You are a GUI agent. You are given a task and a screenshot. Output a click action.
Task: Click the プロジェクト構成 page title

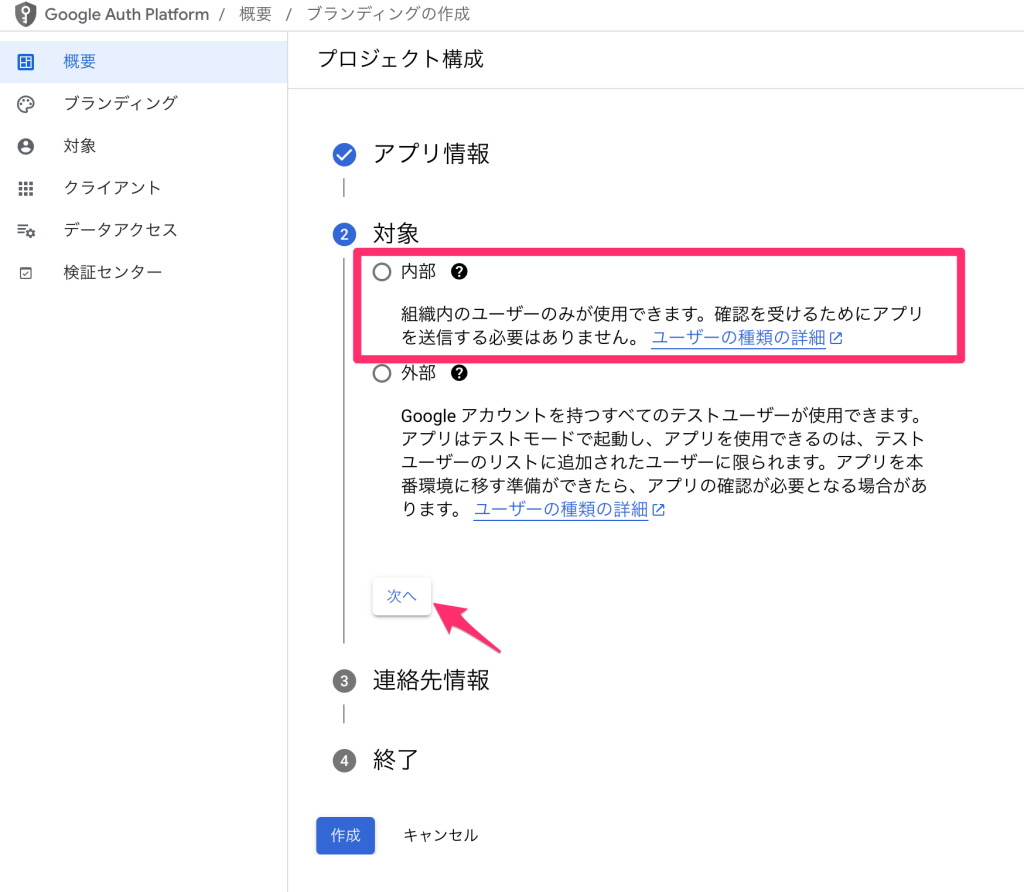[x=400, y=59]
